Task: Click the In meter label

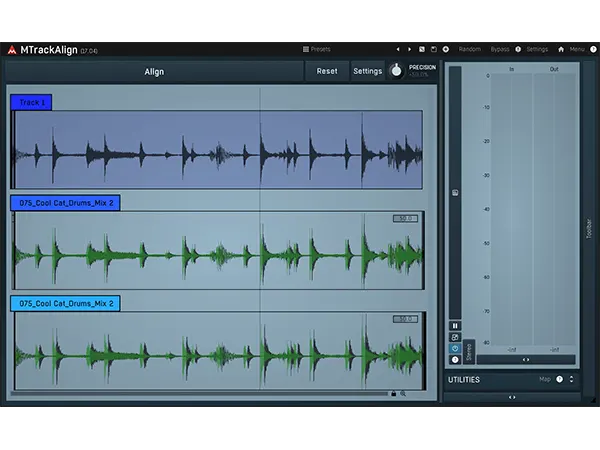Action: point(512,69)
